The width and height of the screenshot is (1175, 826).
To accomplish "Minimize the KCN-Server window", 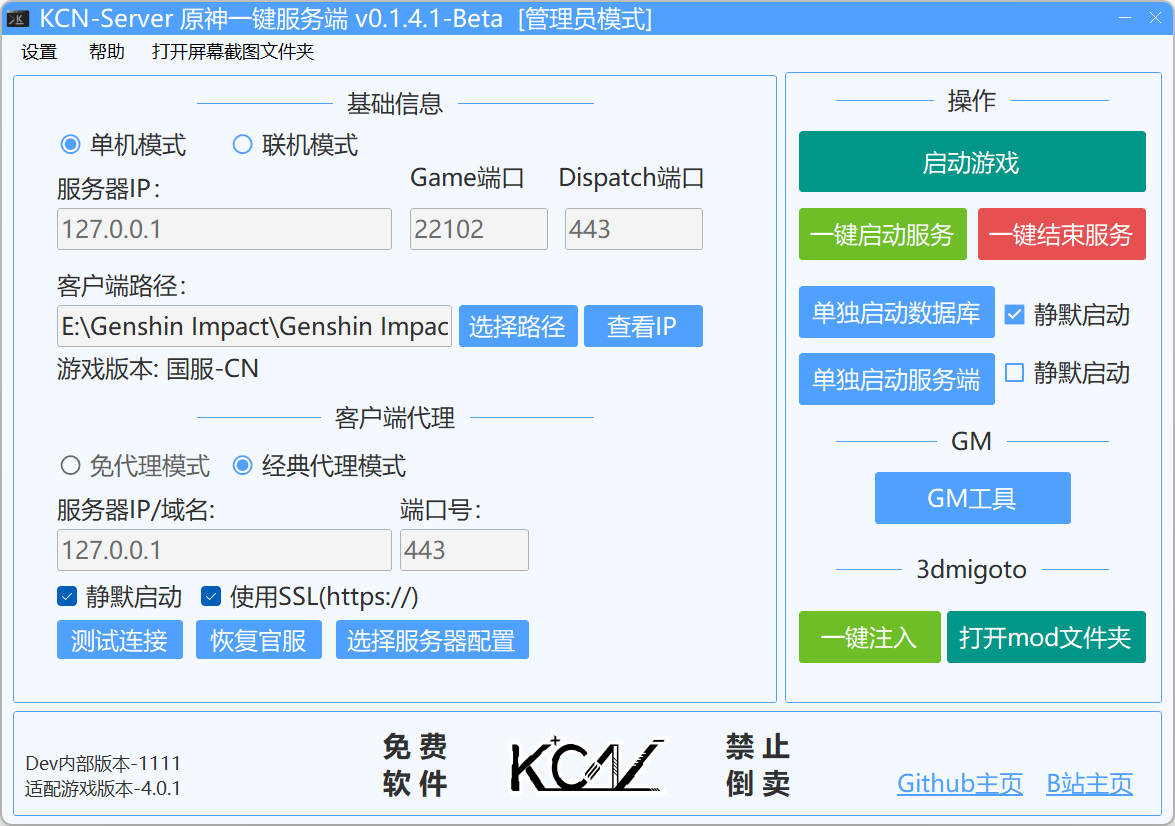I will (1124, 17).
